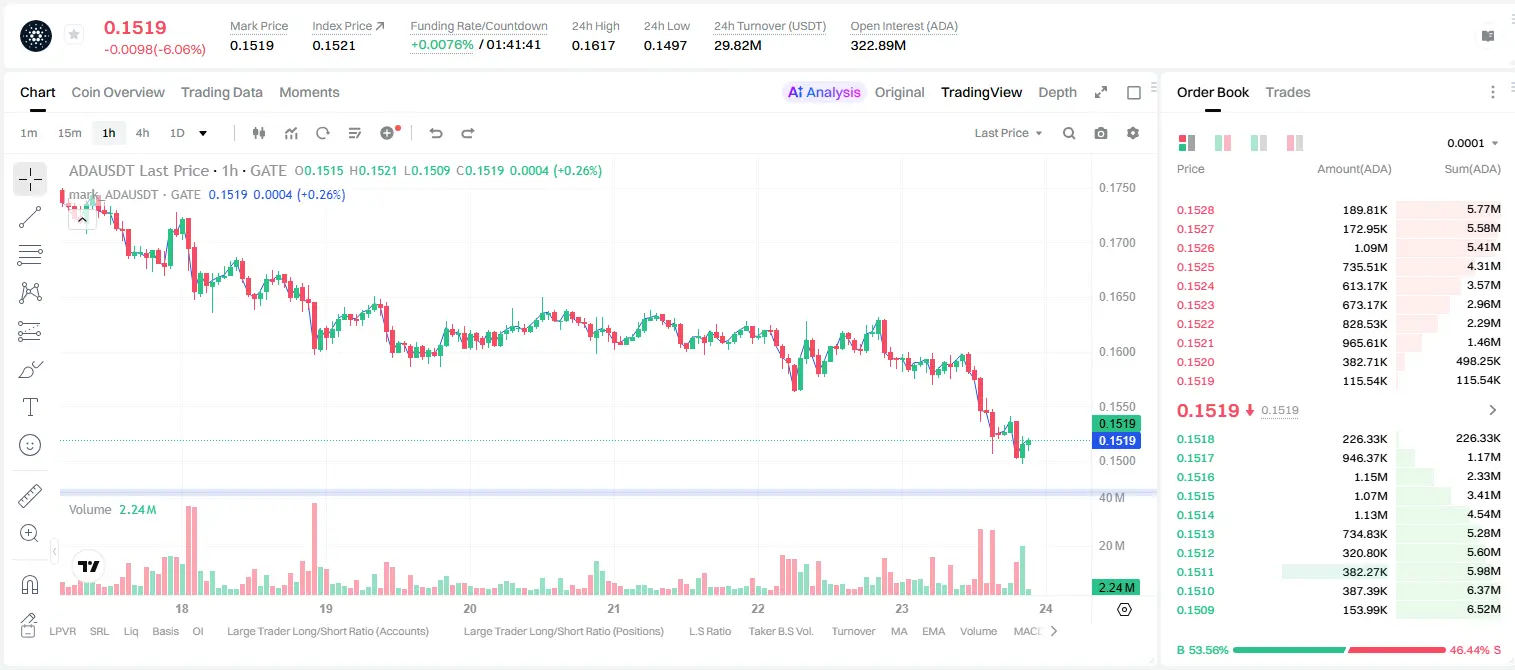
Task: Select the crosshair cursor tool
Action: tap(30, 179)
